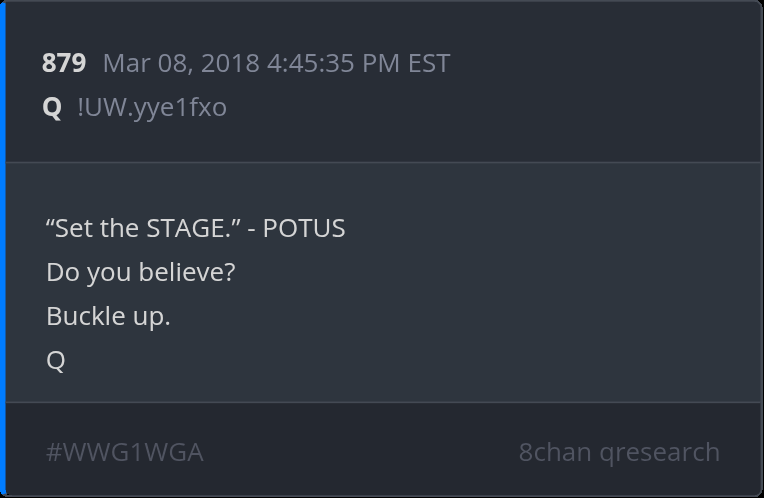Image resolution: width=764 pixels, height=498 pixels.
Task: Click the word "believe" in the post
Action: click(x=187, y=272)
